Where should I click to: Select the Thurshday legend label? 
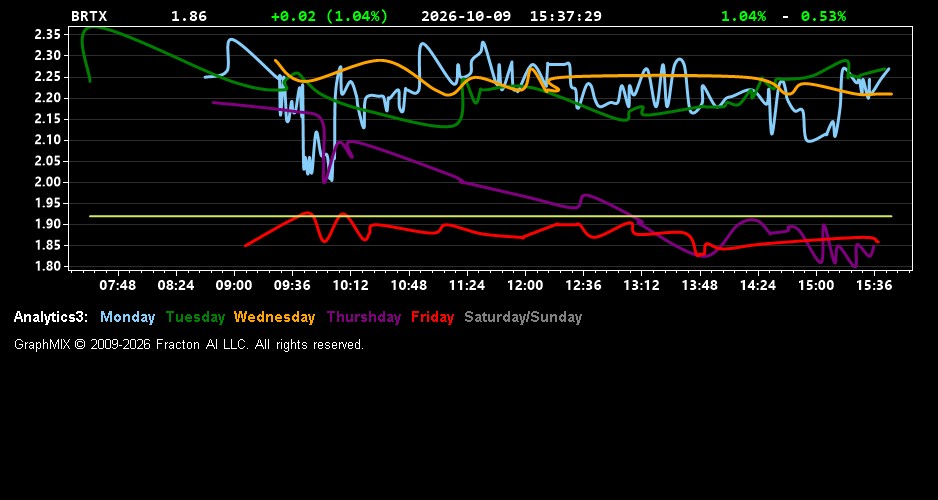coord(364,318)
